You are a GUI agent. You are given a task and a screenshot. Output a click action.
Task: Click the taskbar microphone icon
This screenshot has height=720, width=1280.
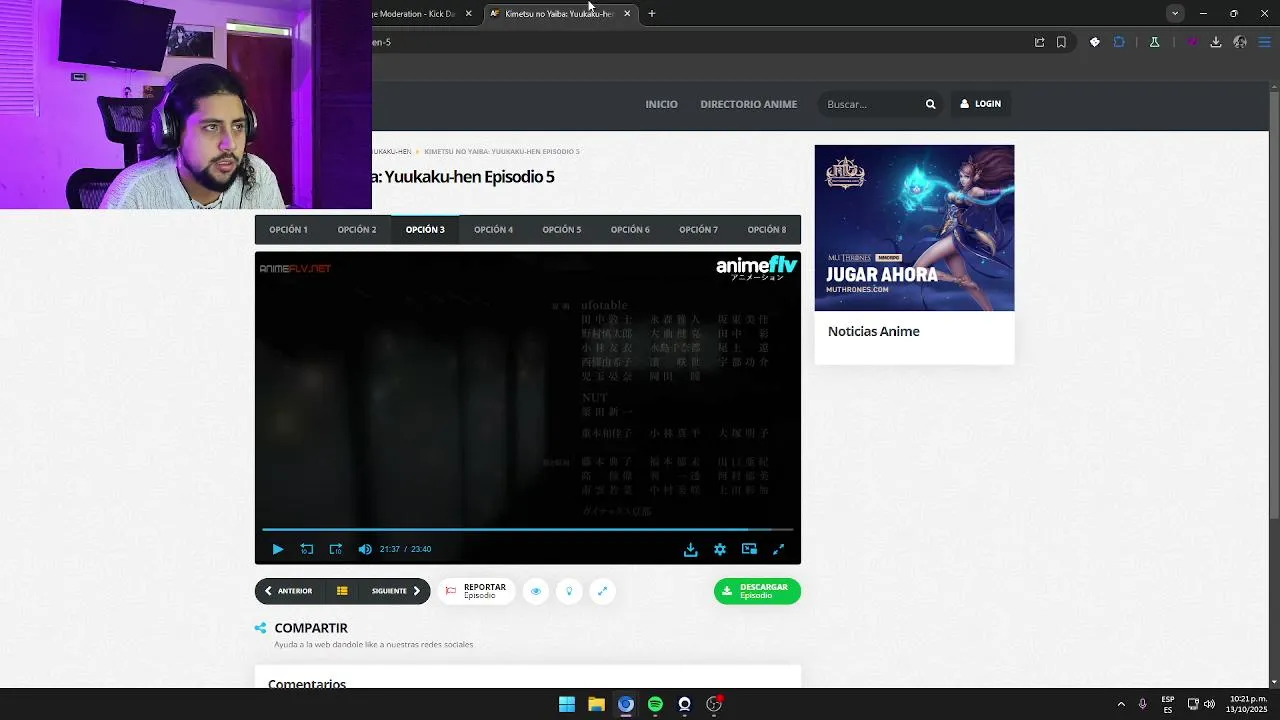tap(1142, 704)
